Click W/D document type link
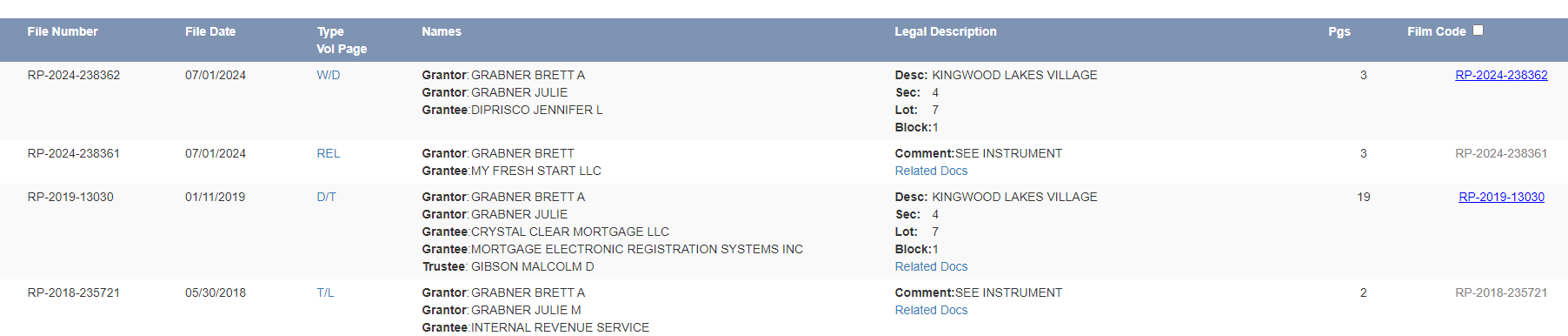The height and width of the screenshot is (336, 1568). pyautogui.click(x=329, y=75)
